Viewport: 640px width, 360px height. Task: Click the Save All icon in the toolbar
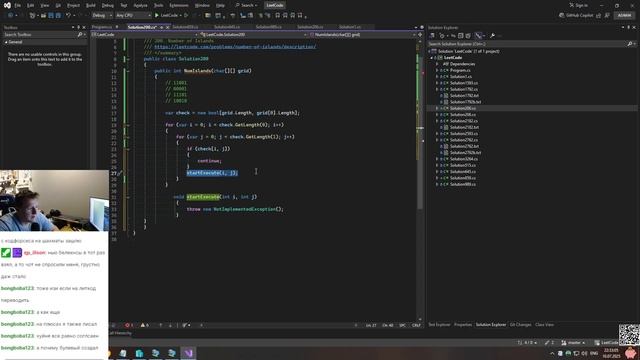pos(58,16)
